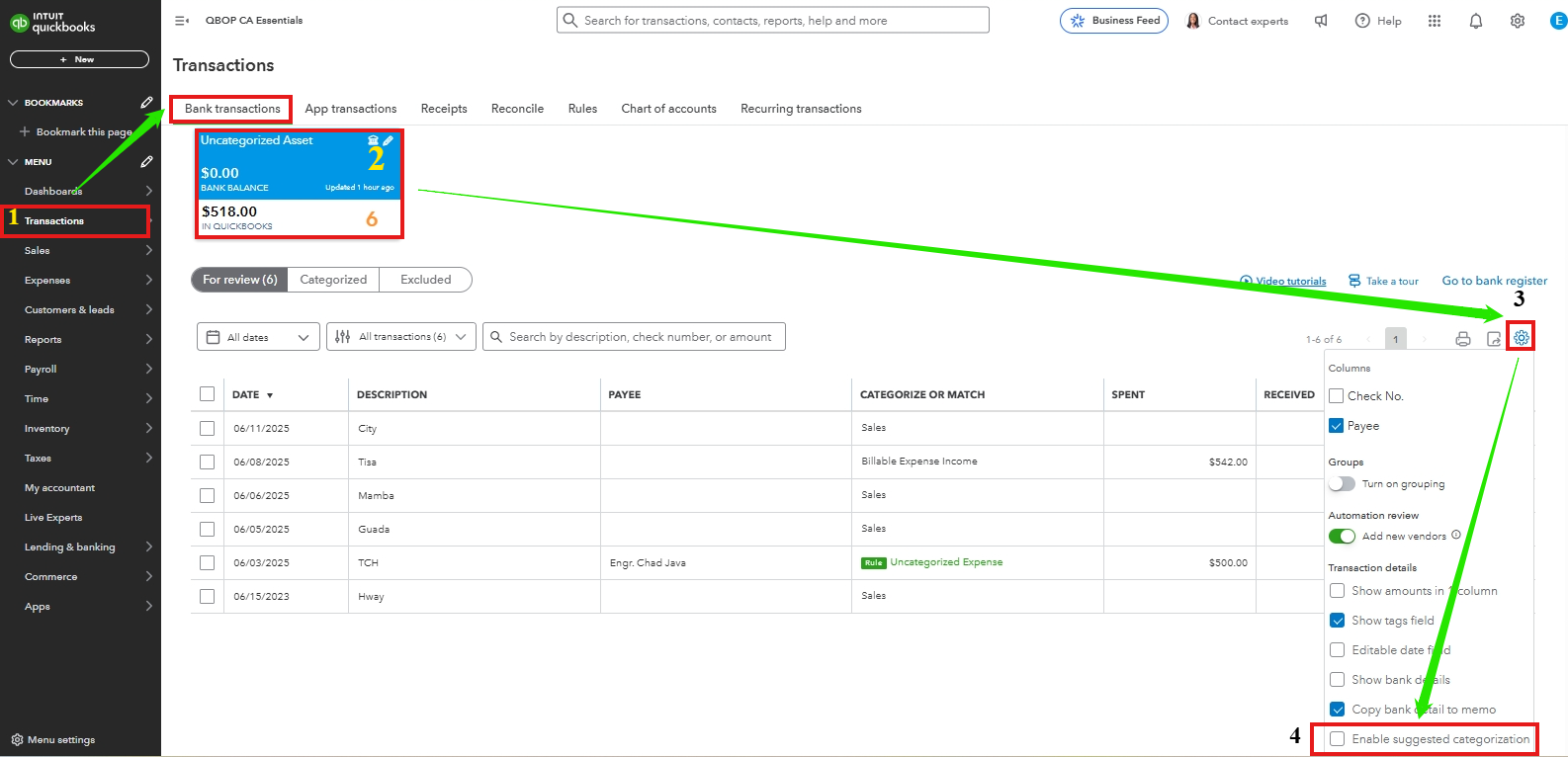Edit bookmarks with pencil icon
This screenshot has height=757, width=1568.
(146, 102)
